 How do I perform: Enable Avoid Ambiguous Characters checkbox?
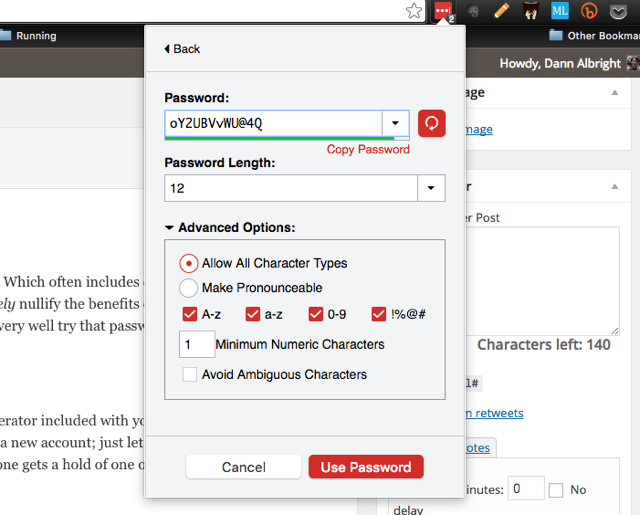click(x=189, y=375)
